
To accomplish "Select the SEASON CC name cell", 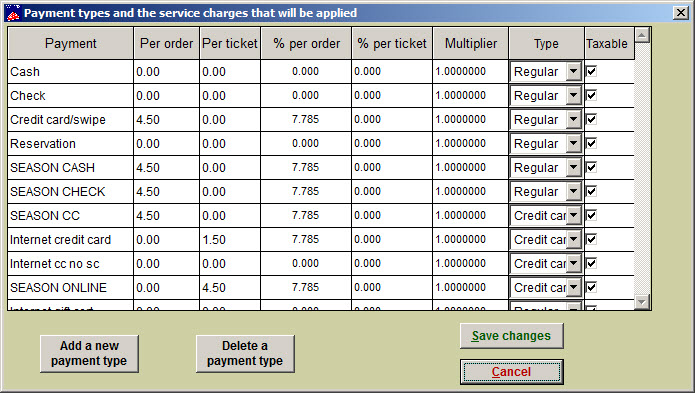I will [x=70, y=215].
